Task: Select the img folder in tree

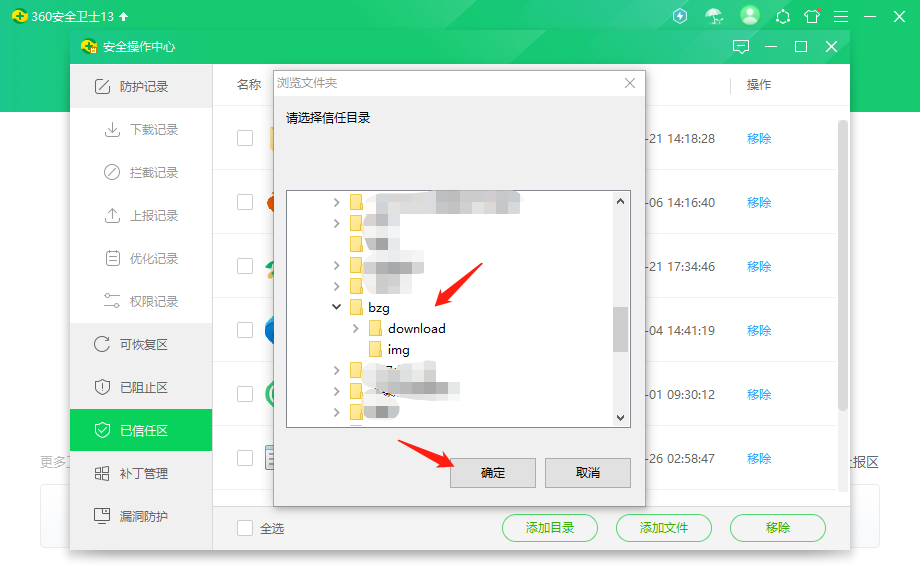Action: click(x=398, y=349)
